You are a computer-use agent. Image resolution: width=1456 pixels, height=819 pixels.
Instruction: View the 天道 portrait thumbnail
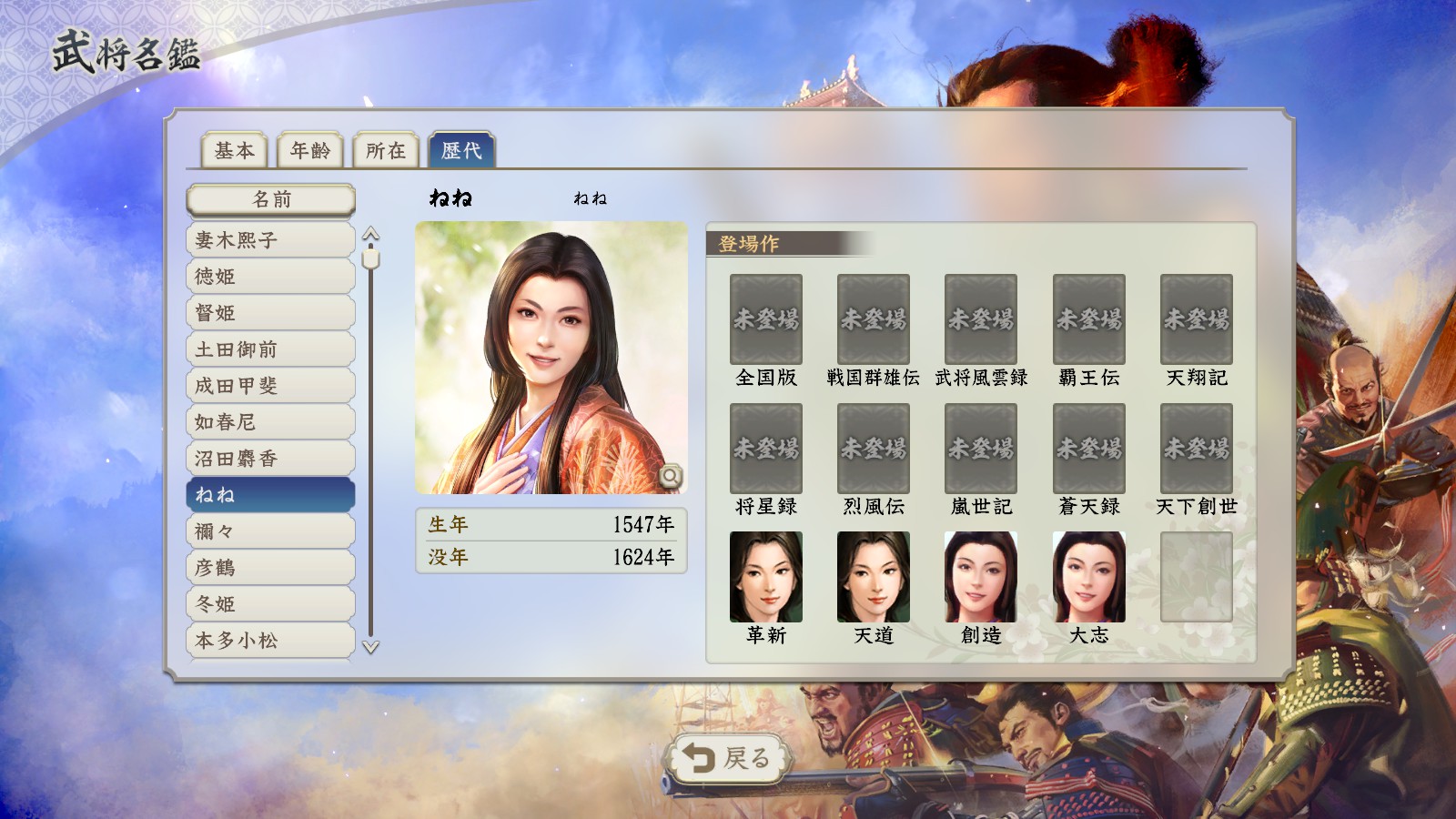874,577
